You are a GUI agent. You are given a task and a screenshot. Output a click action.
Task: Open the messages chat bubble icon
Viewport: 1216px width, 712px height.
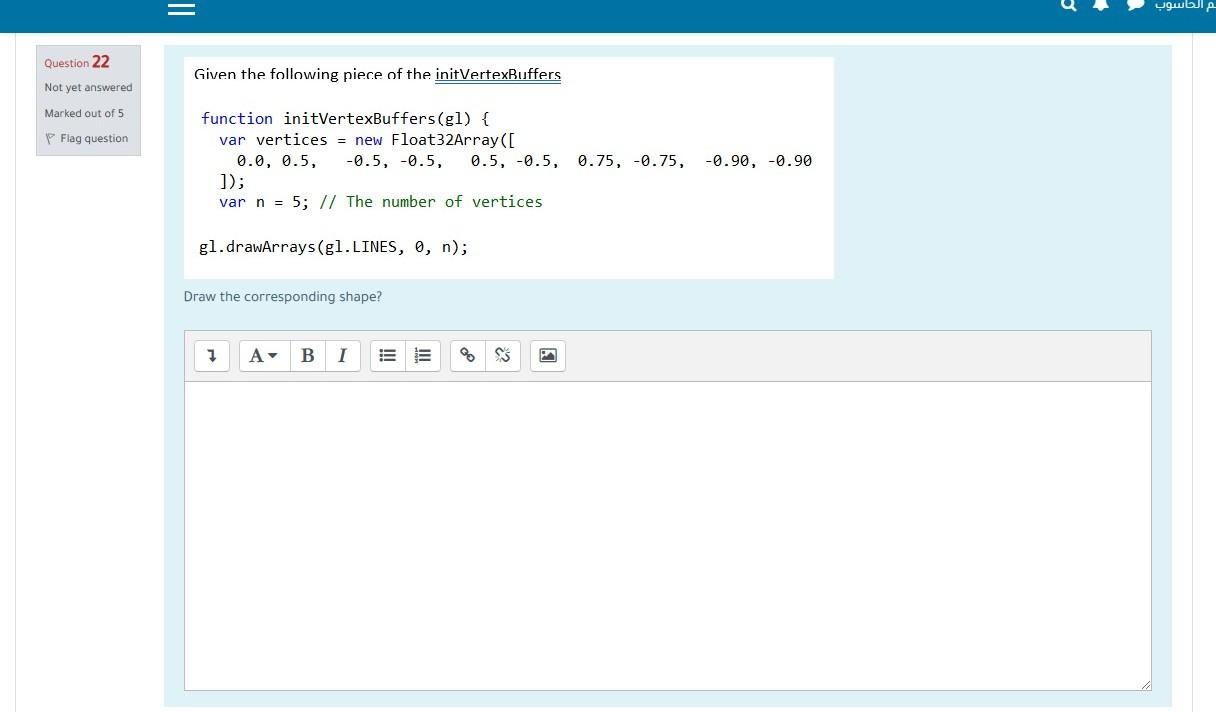pos(1134,7)
